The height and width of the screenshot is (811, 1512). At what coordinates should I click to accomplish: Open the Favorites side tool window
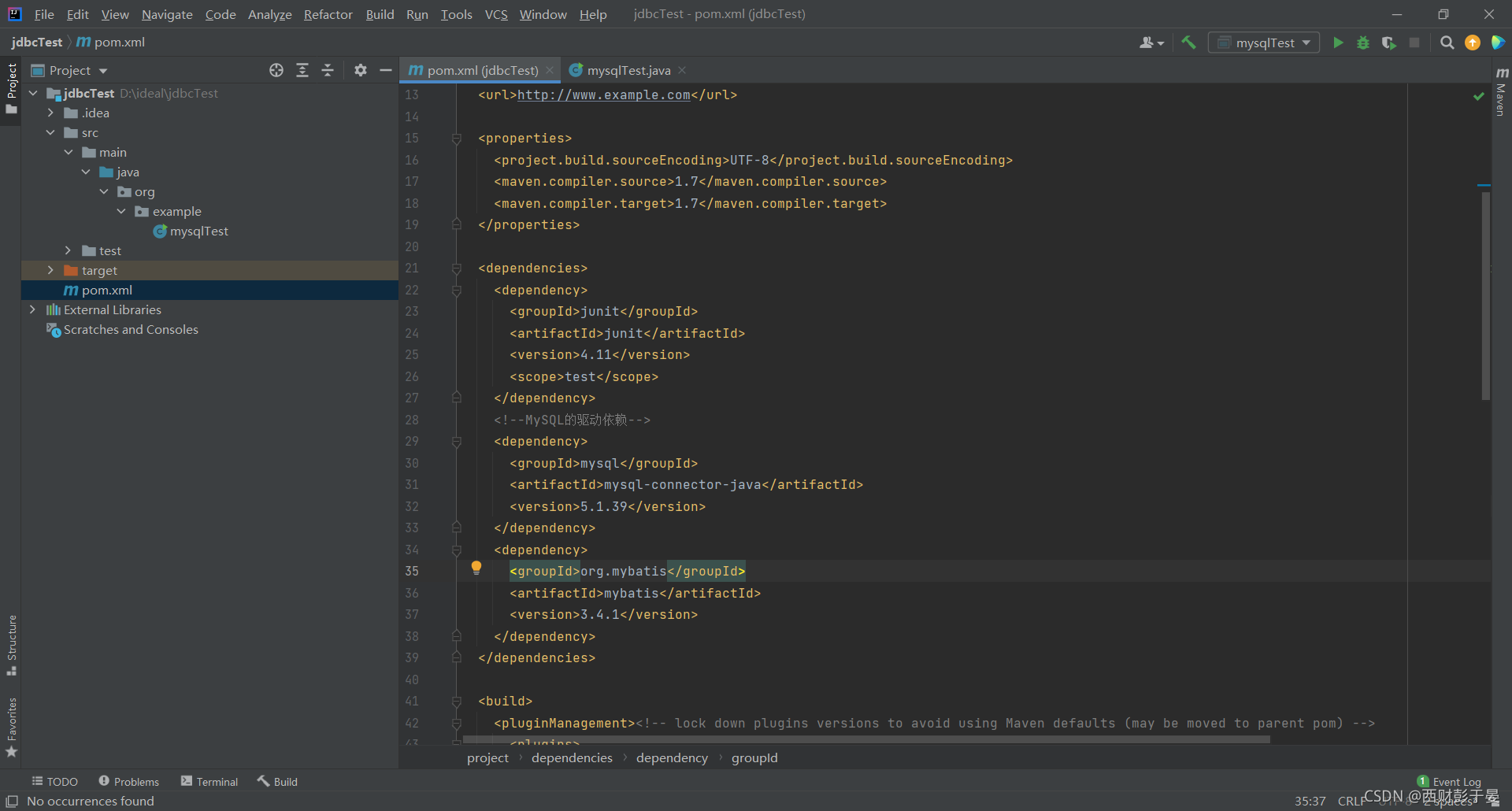pyautogui.click(x=11, y=728)
